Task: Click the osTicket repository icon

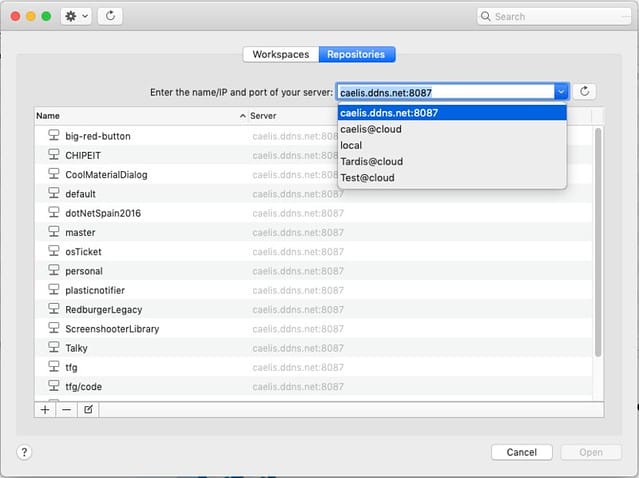Action: [54, 251]
